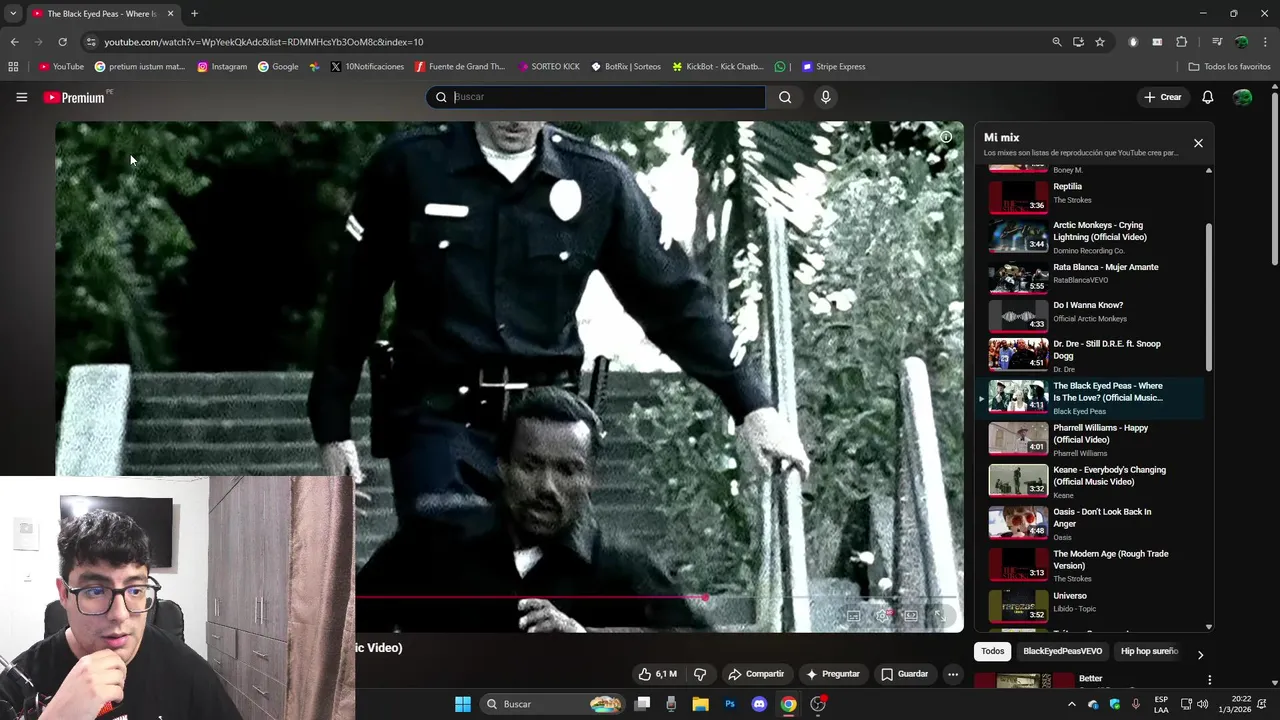Click Guardar to save the video
The height and width of the screenshot is (720, 1280).
point(905,674)
